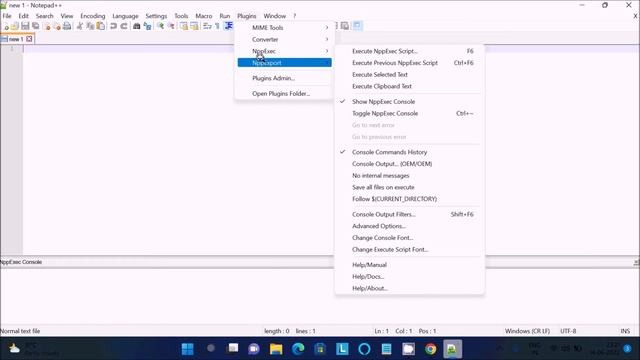Click the Save All toolbar icon
This screenshot has width=640, height=360.
[x=36, y=27]
